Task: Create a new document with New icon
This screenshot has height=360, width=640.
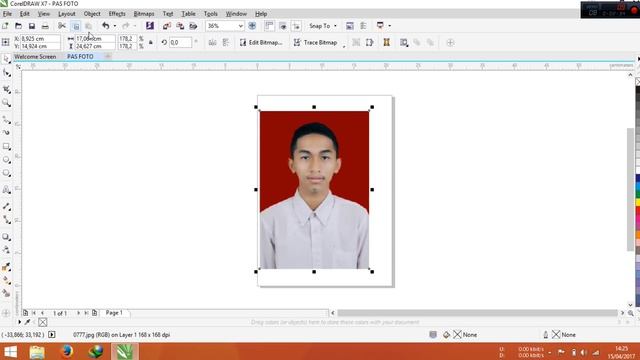Action: [x=5, y=26]
